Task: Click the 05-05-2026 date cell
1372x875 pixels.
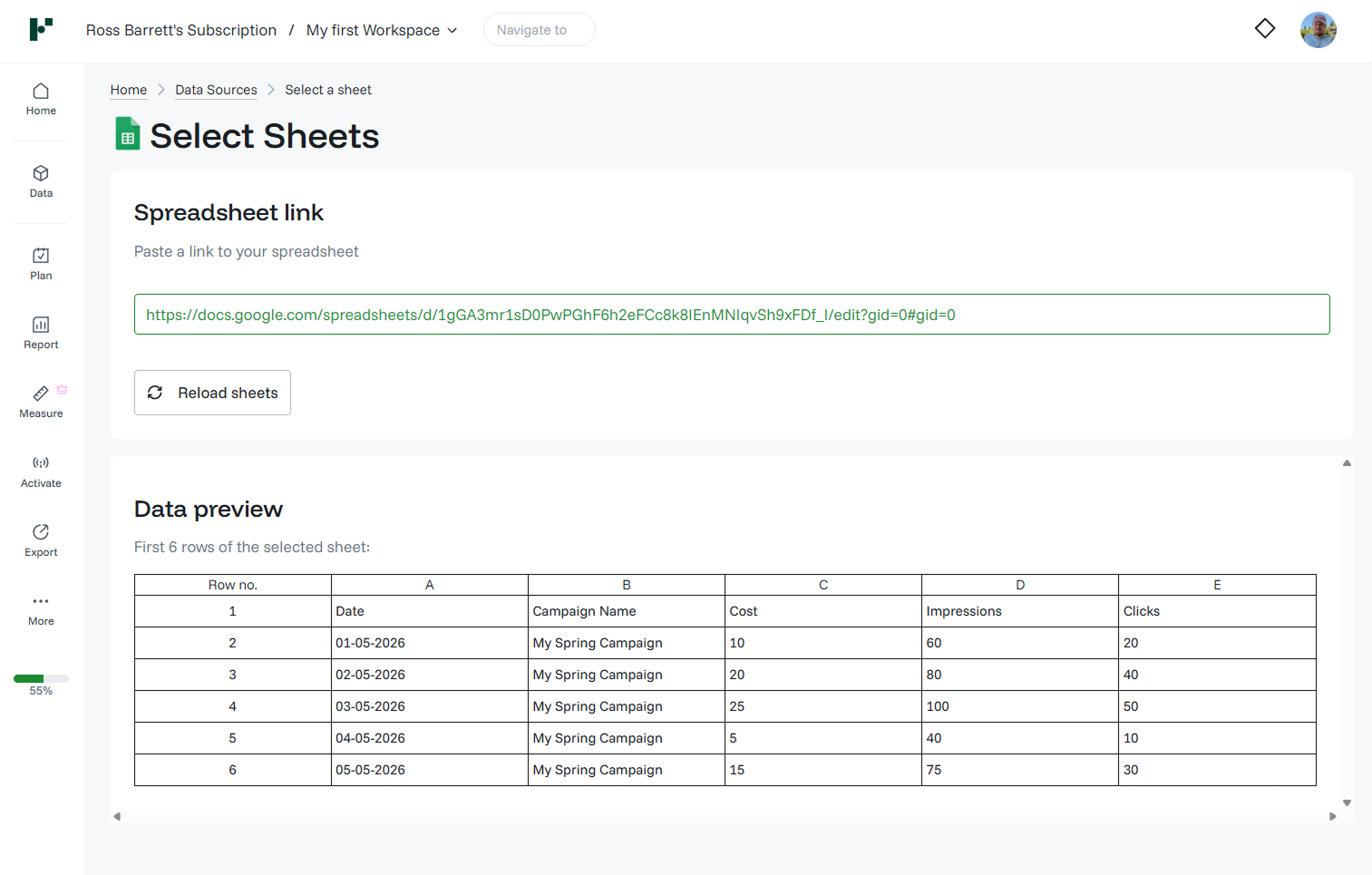Action: coord(430,770)
